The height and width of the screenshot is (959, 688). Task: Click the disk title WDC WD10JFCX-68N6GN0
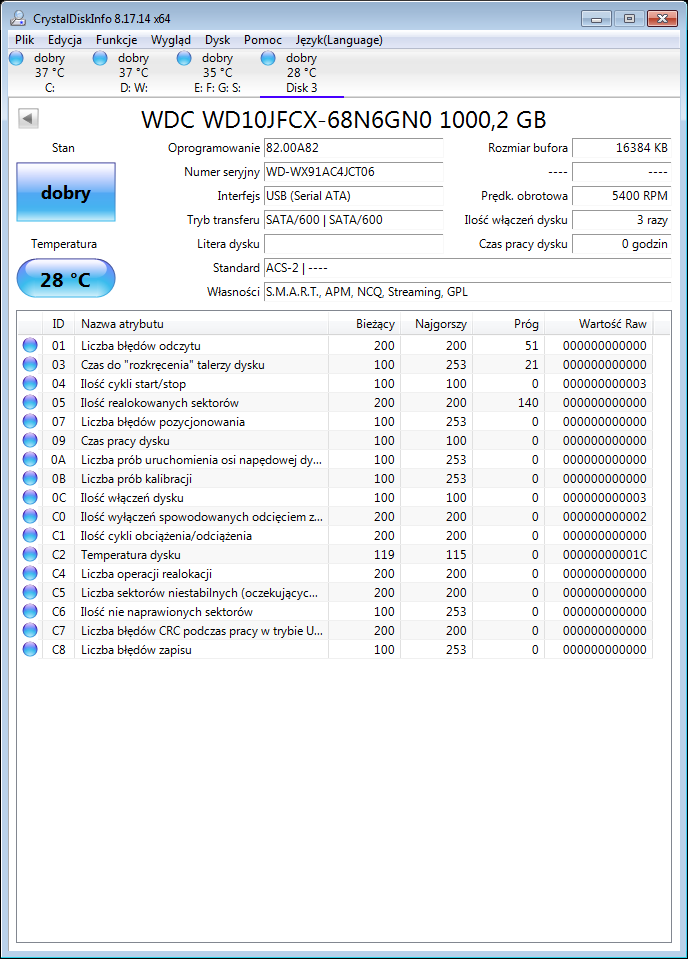pyautogui.click(x=344, y=120)
